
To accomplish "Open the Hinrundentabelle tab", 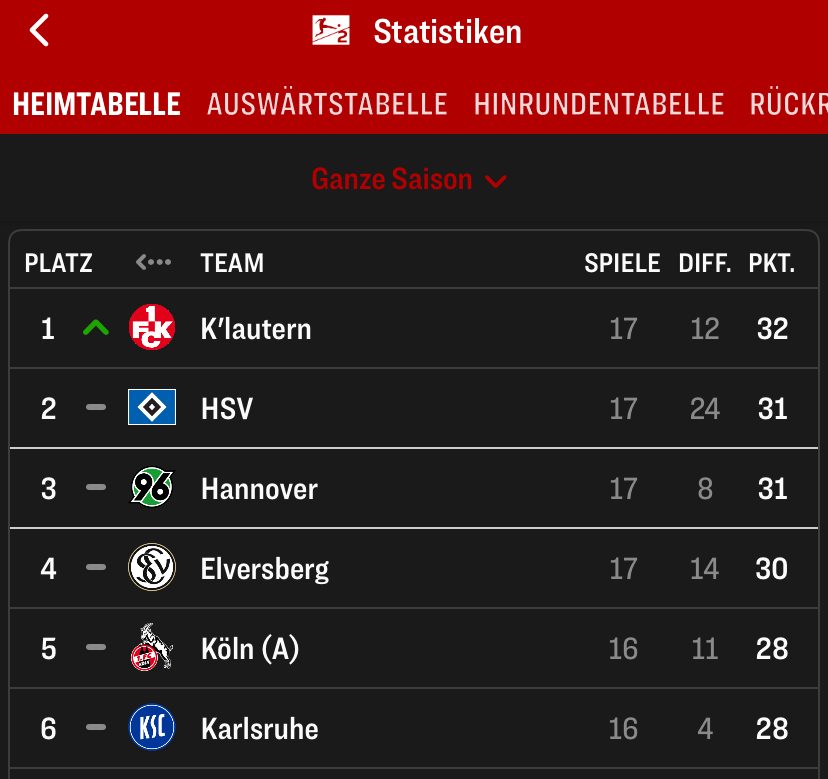I will [598, 104].
